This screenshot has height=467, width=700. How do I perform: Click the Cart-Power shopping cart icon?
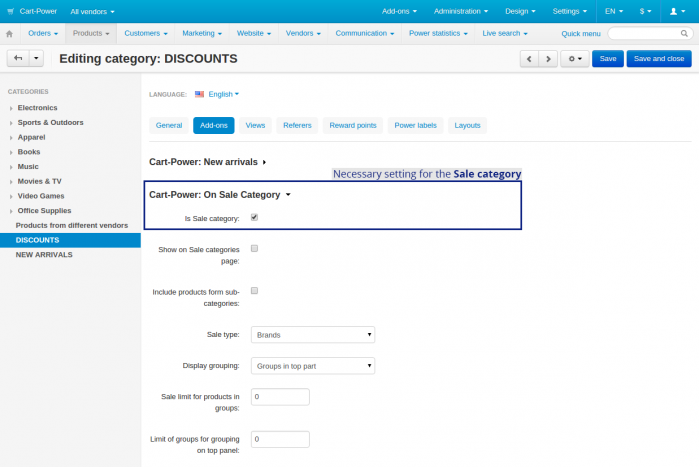(11, 12)
